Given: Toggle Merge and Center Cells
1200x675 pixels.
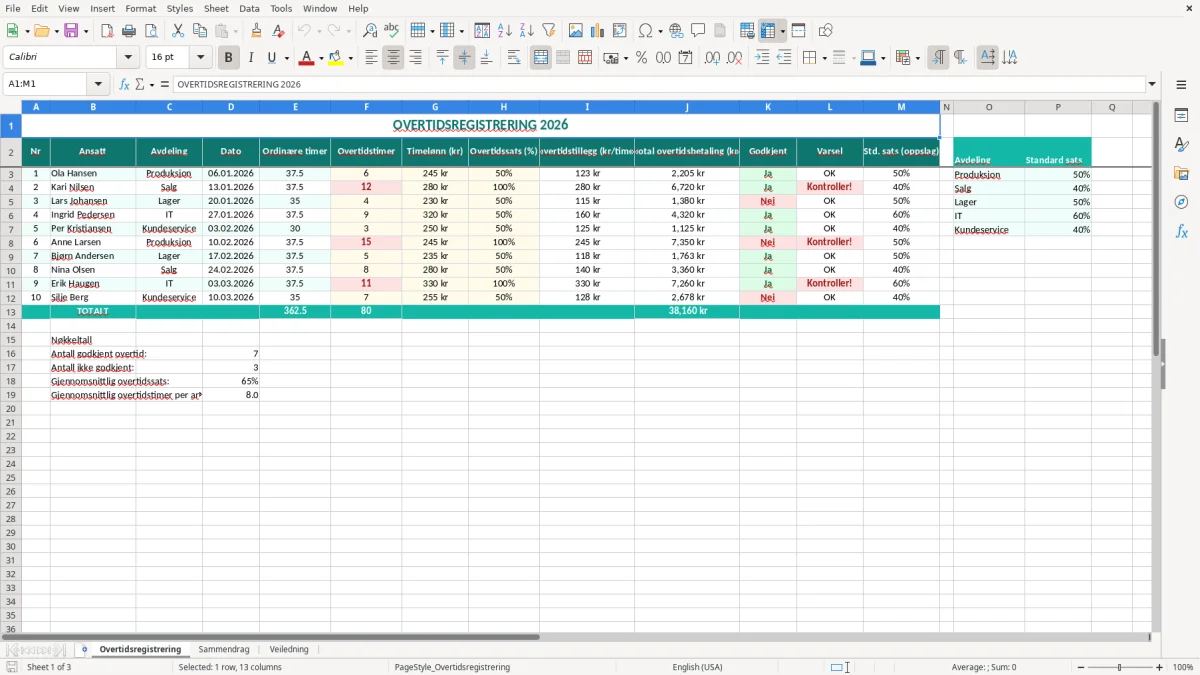Looking at the screenshot, I should click(541, 58).
